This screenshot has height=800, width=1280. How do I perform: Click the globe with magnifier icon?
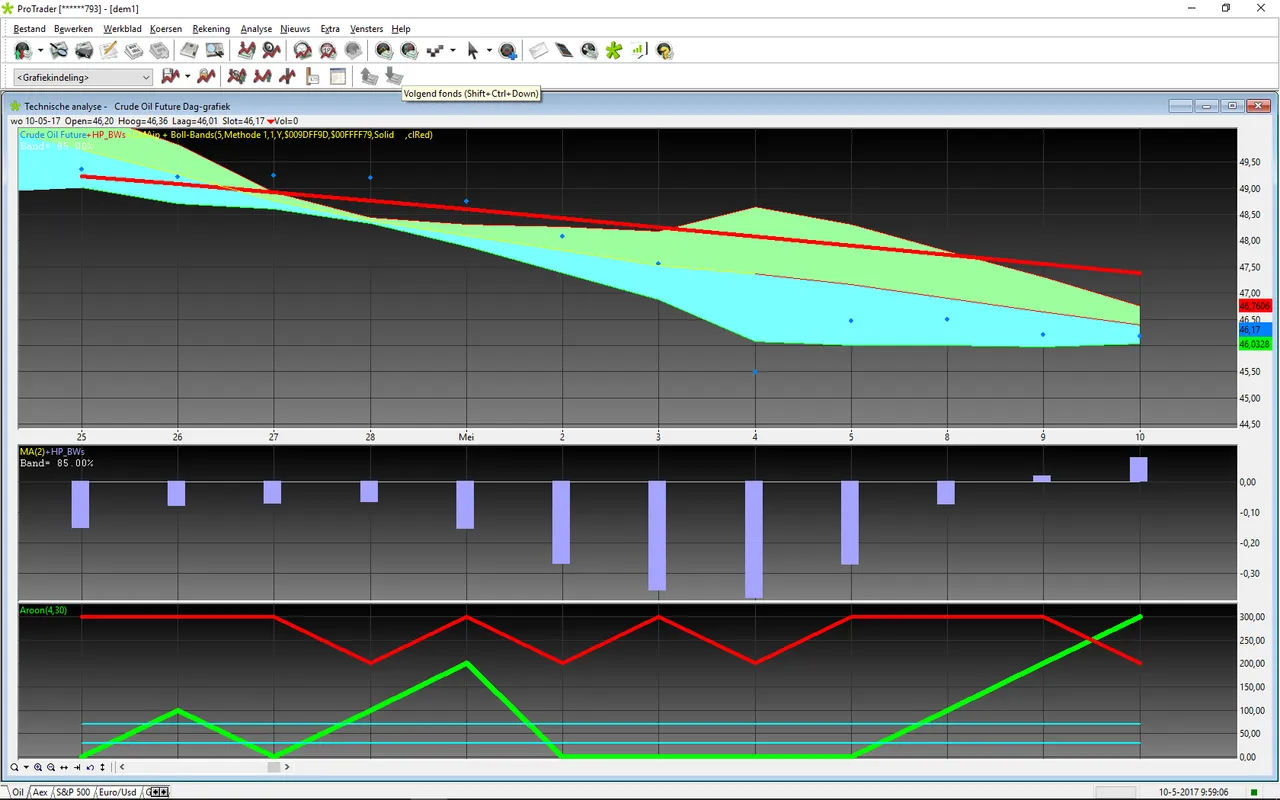click(589, 50)
